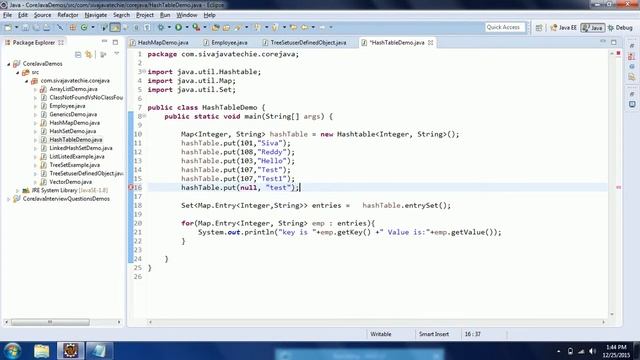
Task: Select HashSetDemo.java in Package Explorer
Action: (73, 131)
